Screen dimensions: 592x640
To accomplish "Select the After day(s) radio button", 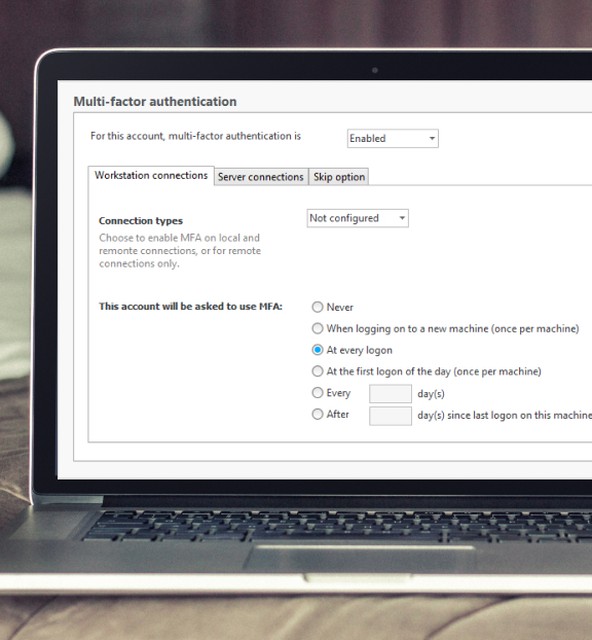I will (x=317, y=414).
